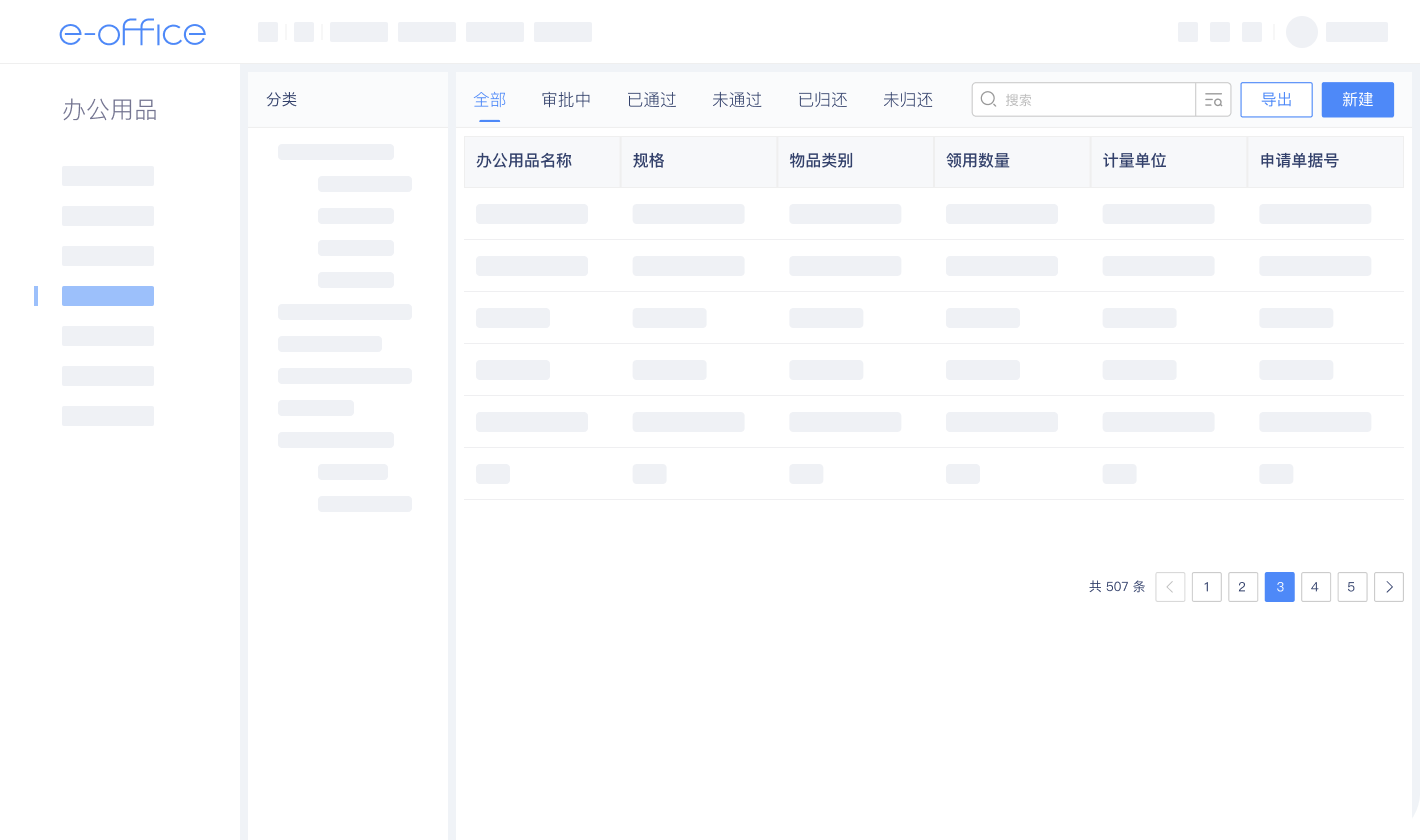View the 未归还 tab
The width and height of the screenshot is (1420, 840).
point(908,100)
